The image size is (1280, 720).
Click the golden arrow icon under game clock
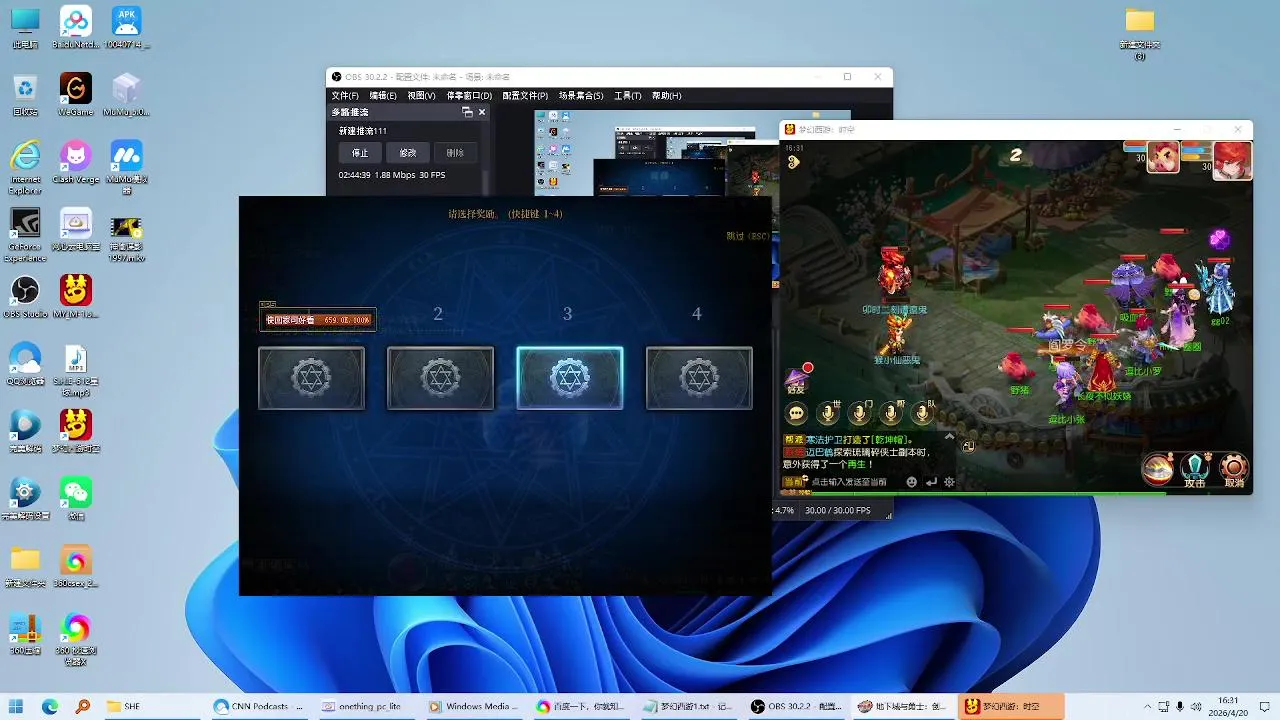(x=792, y=161)
